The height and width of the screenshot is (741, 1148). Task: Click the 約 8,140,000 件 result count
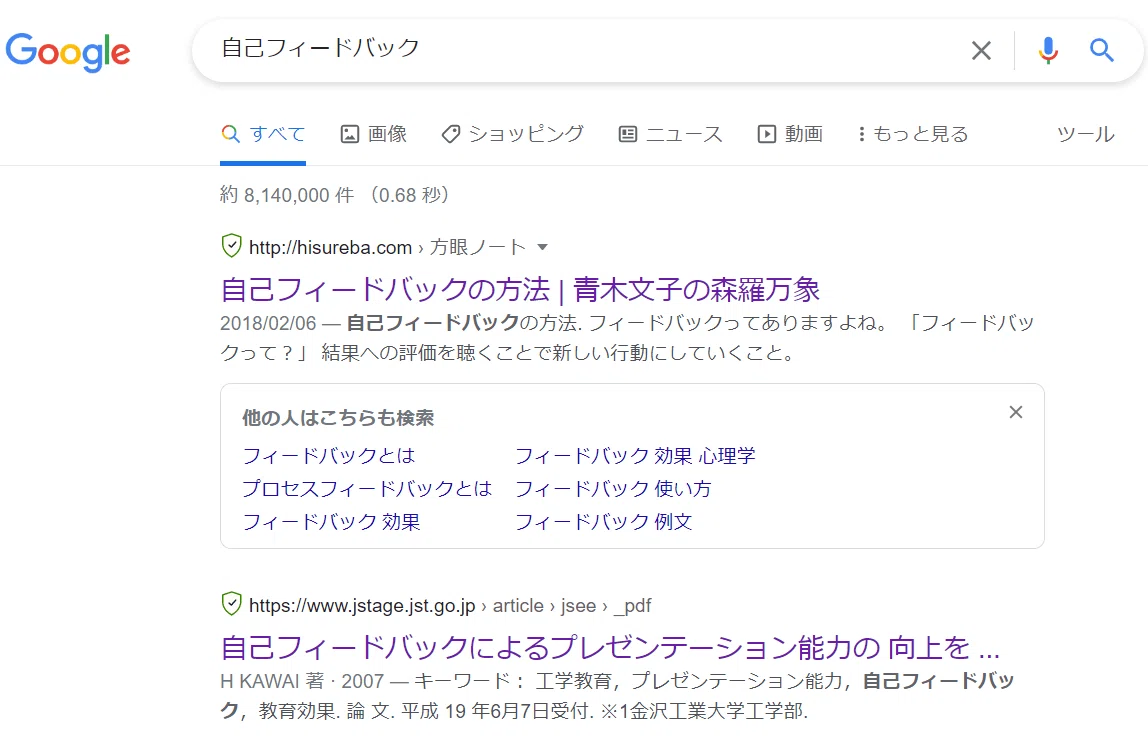point(287,195)
